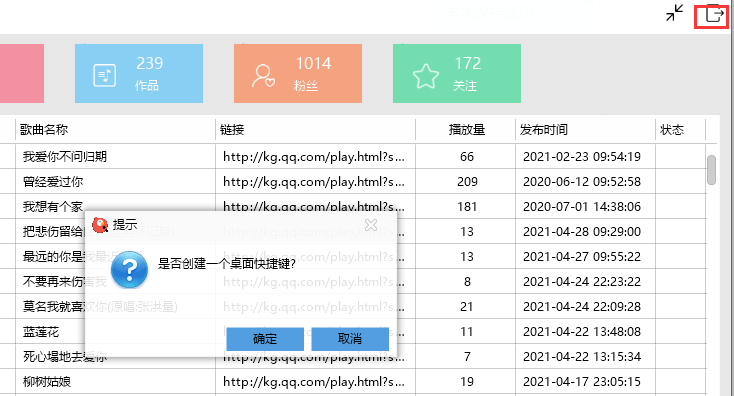
Task: Click play count 19
Action: click(467, 382)
